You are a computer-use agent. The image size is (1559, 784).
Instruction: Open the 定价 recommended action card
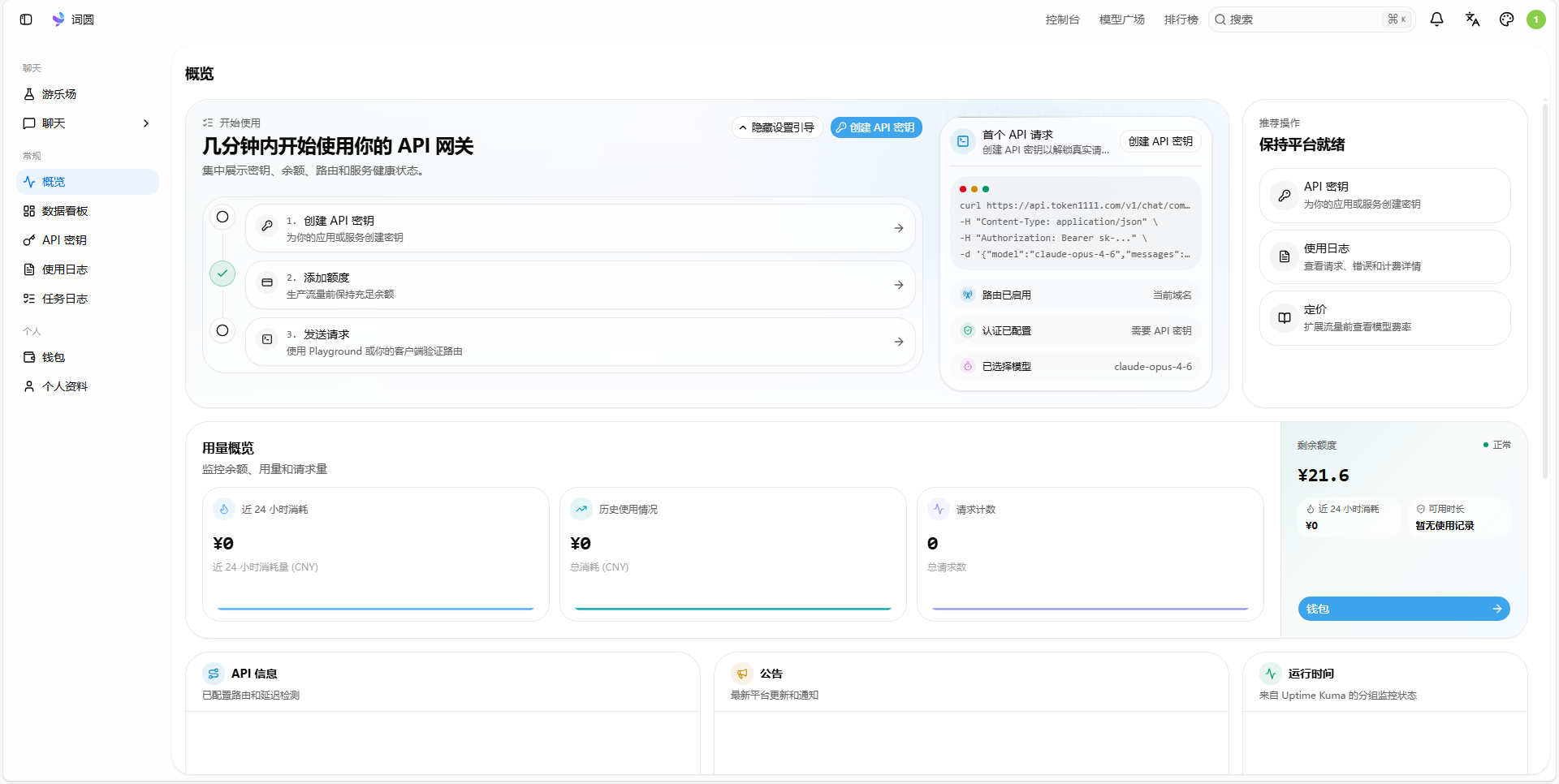click(1385, 318)
